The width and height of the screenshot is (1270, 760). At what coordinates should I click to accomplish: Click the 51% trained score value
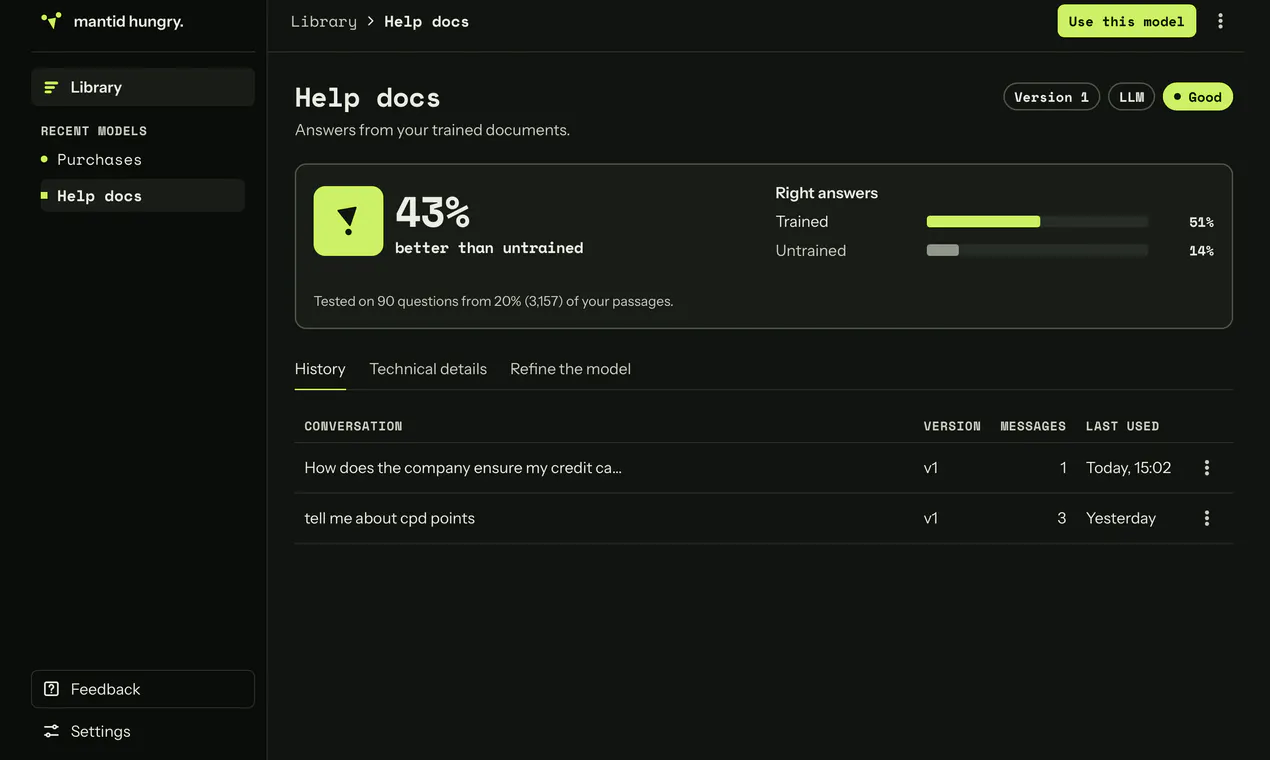(x=1201, y=222)
